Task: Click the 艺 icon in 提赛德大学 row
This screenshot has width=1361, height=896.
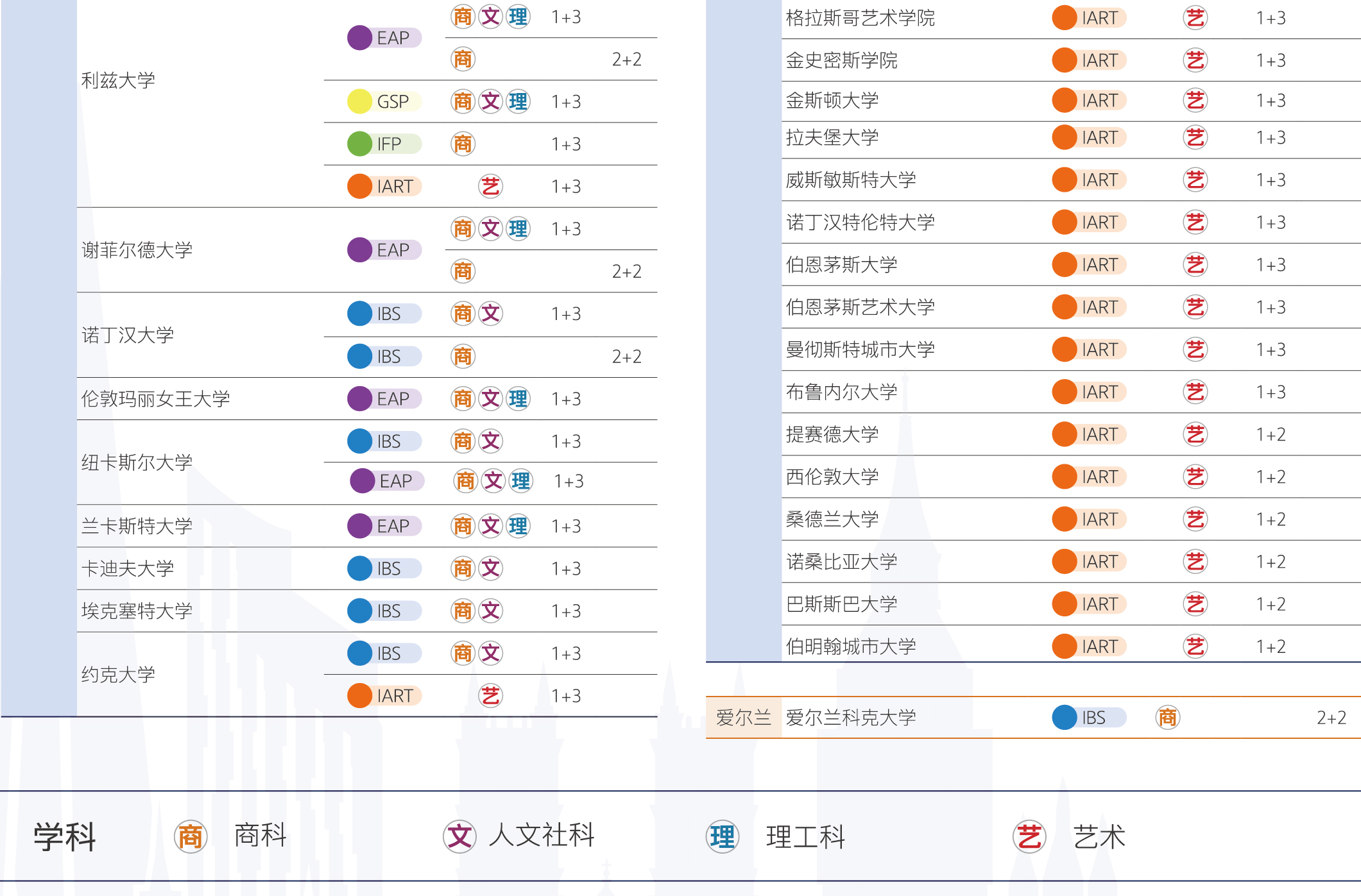Action: (1195, 434)
